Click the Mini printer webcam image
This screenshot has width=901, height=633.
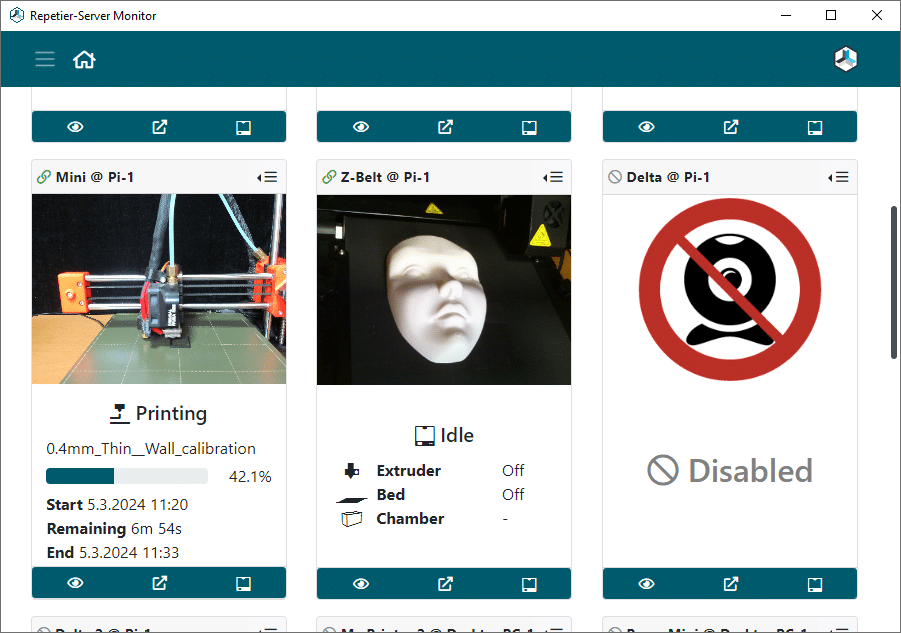pos(159,289)
